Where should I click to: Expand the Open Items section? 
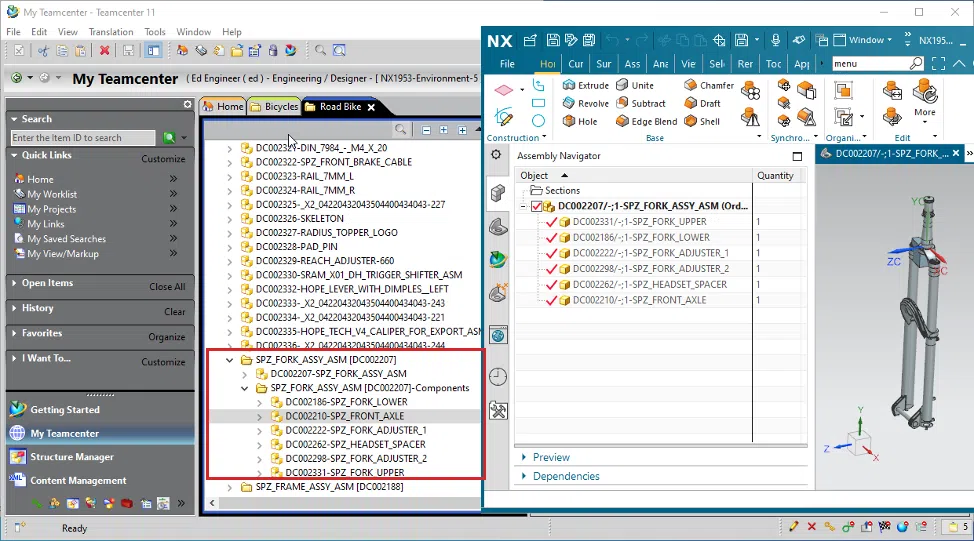click(x=14, y=283)
